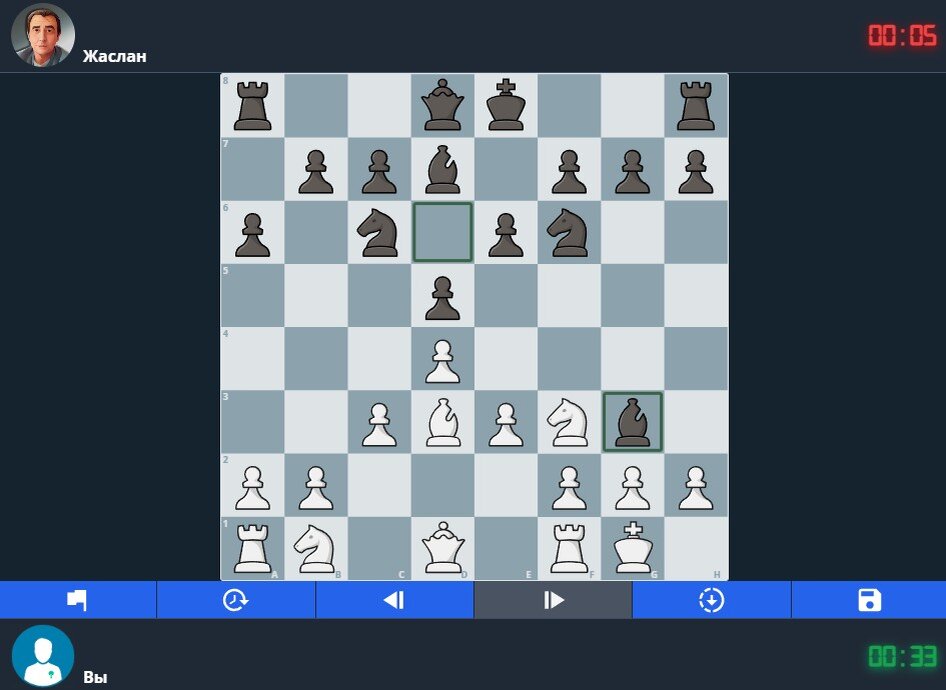The image size is (946, 690).
Task: Click the opponent name Жаслан
Action: pos(115,56)
